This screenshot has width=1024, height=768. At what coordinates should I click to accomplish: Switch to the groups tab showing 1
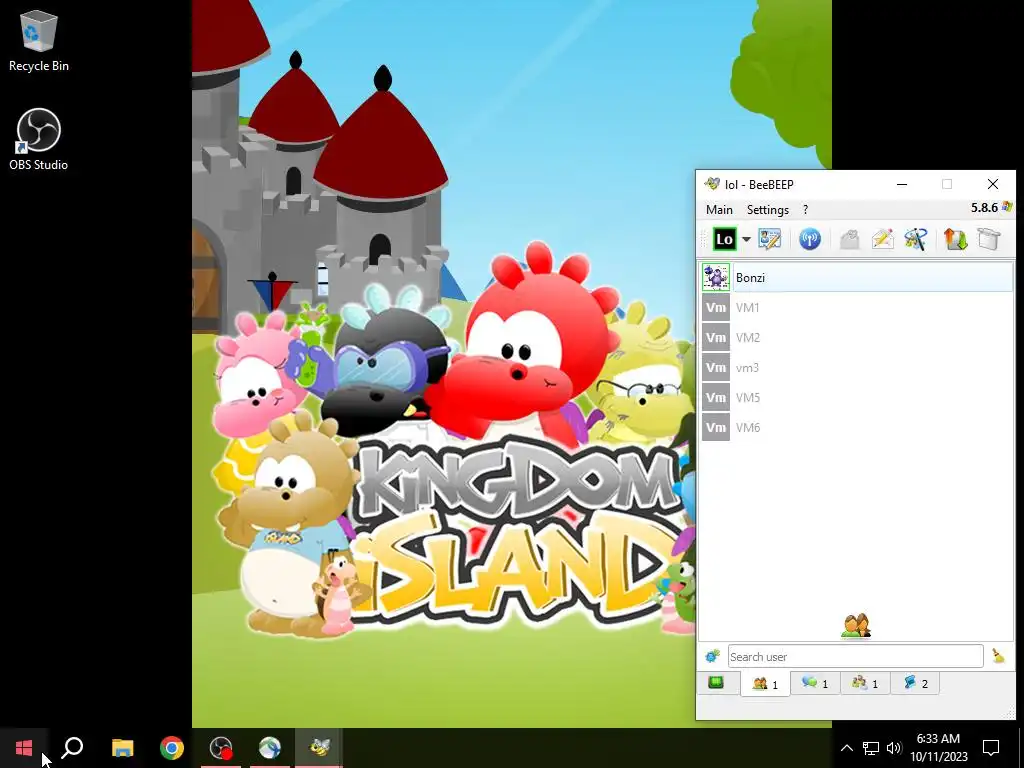point(865,683)
